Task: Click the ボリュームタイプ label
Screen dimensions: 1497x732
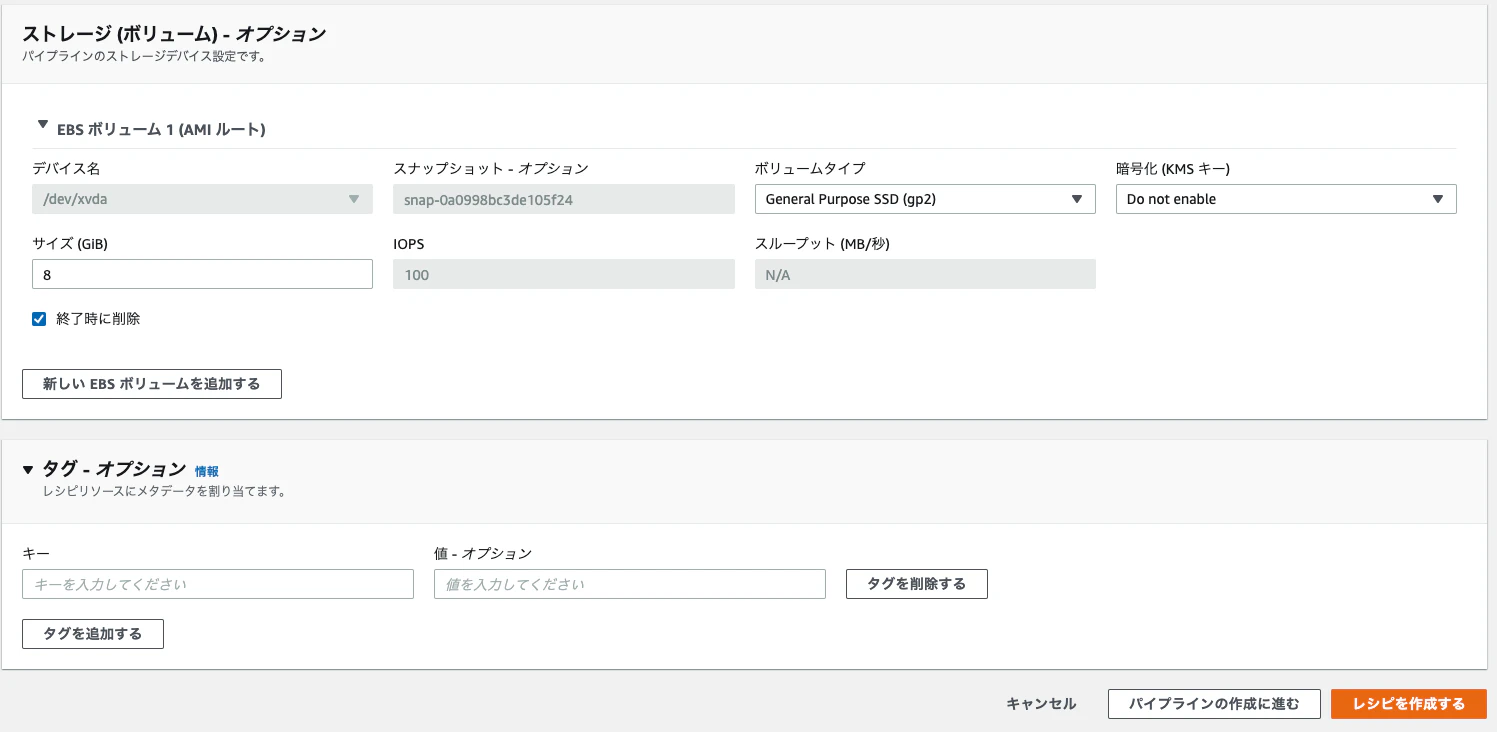Action: (x=810, y=169)
